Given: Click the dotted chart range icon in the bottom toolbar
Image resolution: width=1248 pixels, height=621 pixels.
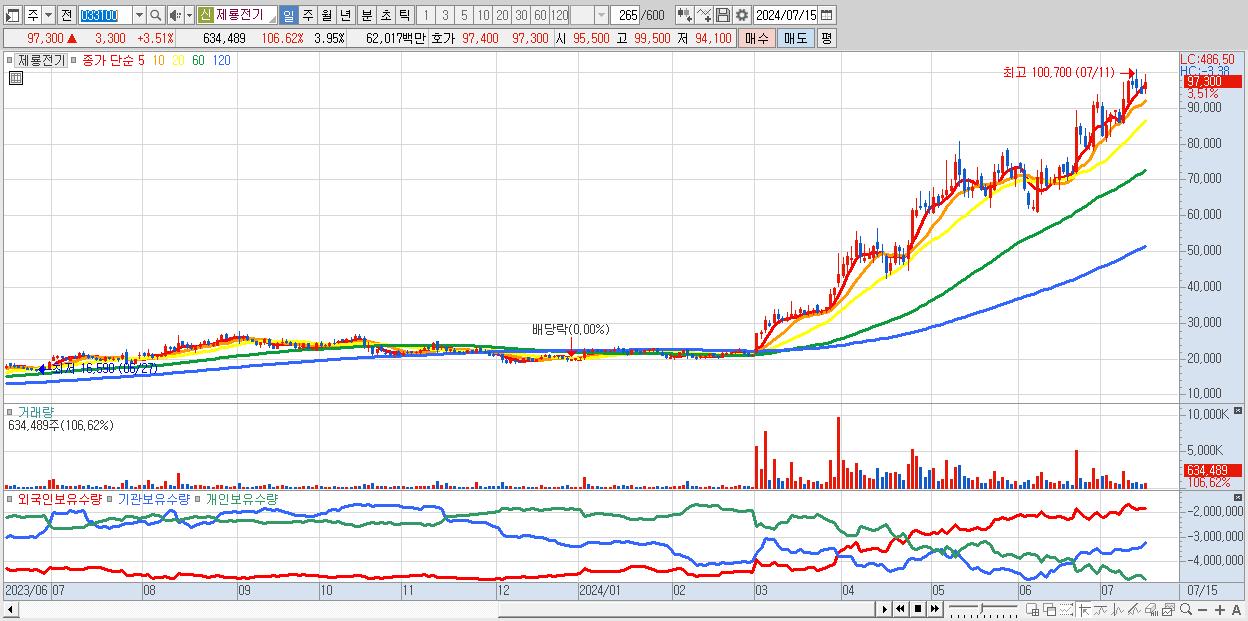Looking at the screenshot, I should [x=1066, y=610].
